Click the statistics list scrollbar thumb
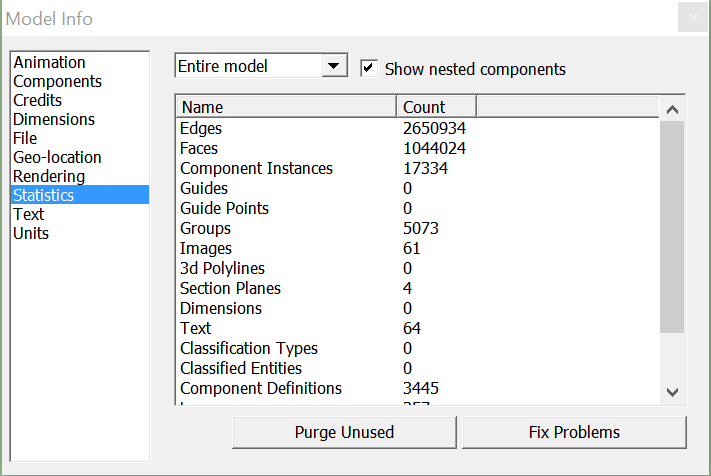Screen dimensions: 711x476 point(672,227)
